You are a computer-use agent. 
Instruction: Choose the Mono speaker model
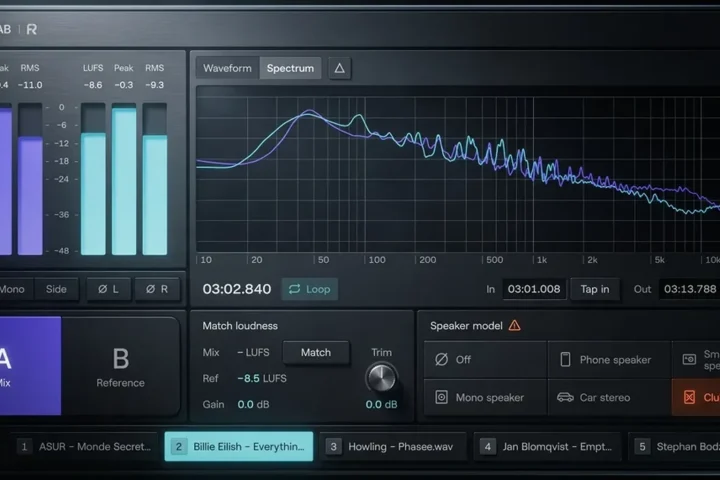click(x=485, y=397)
